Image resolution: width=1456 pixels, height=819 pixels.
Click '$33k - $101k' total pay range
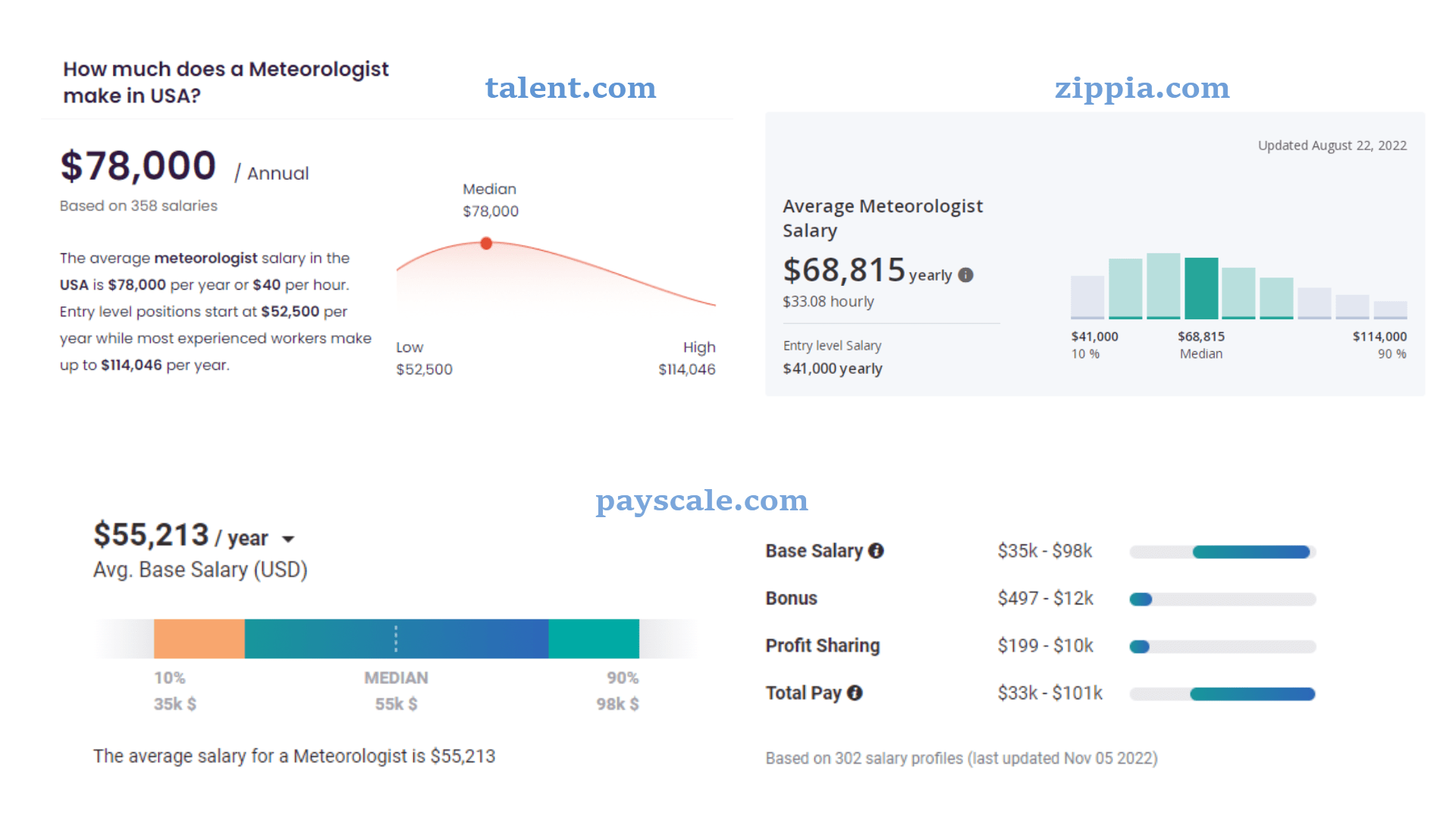1050,692
